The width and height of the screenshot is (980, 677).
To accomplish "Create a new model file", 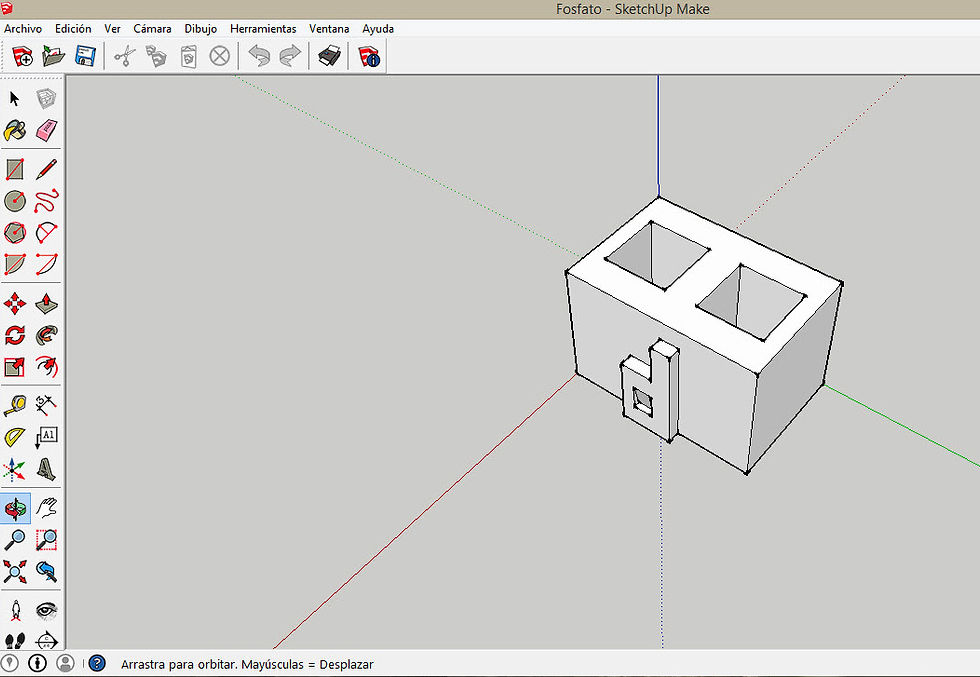I will click(22, 56).
